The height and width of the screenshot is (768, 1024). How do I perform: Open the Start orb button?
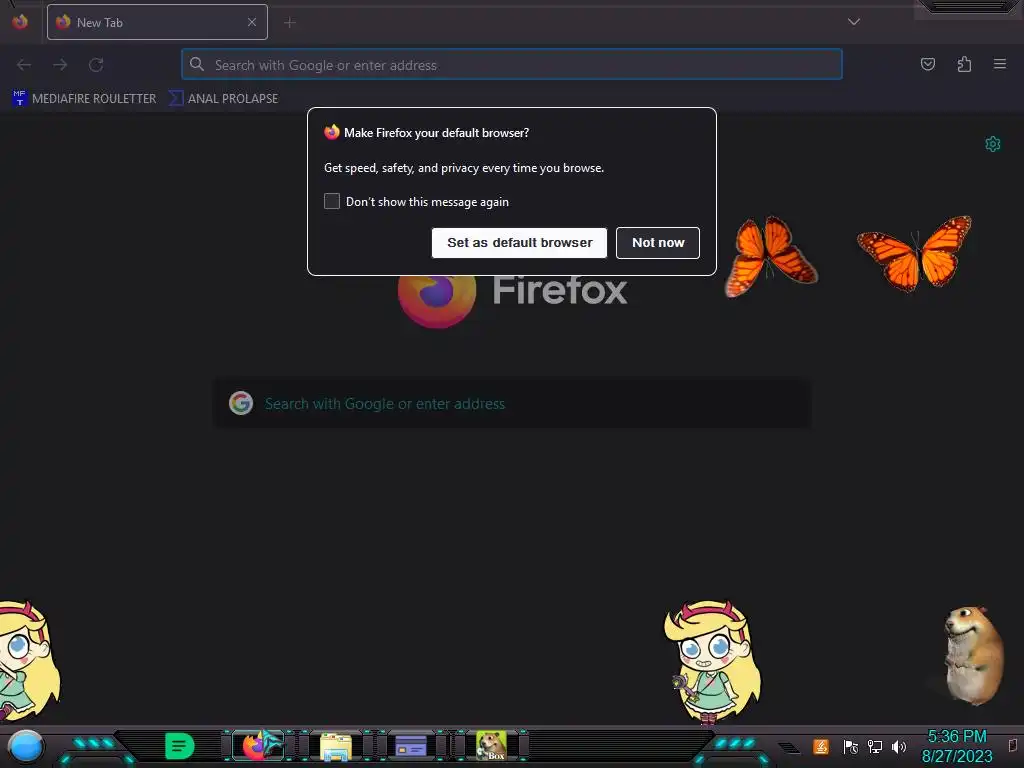pos(25,746)
